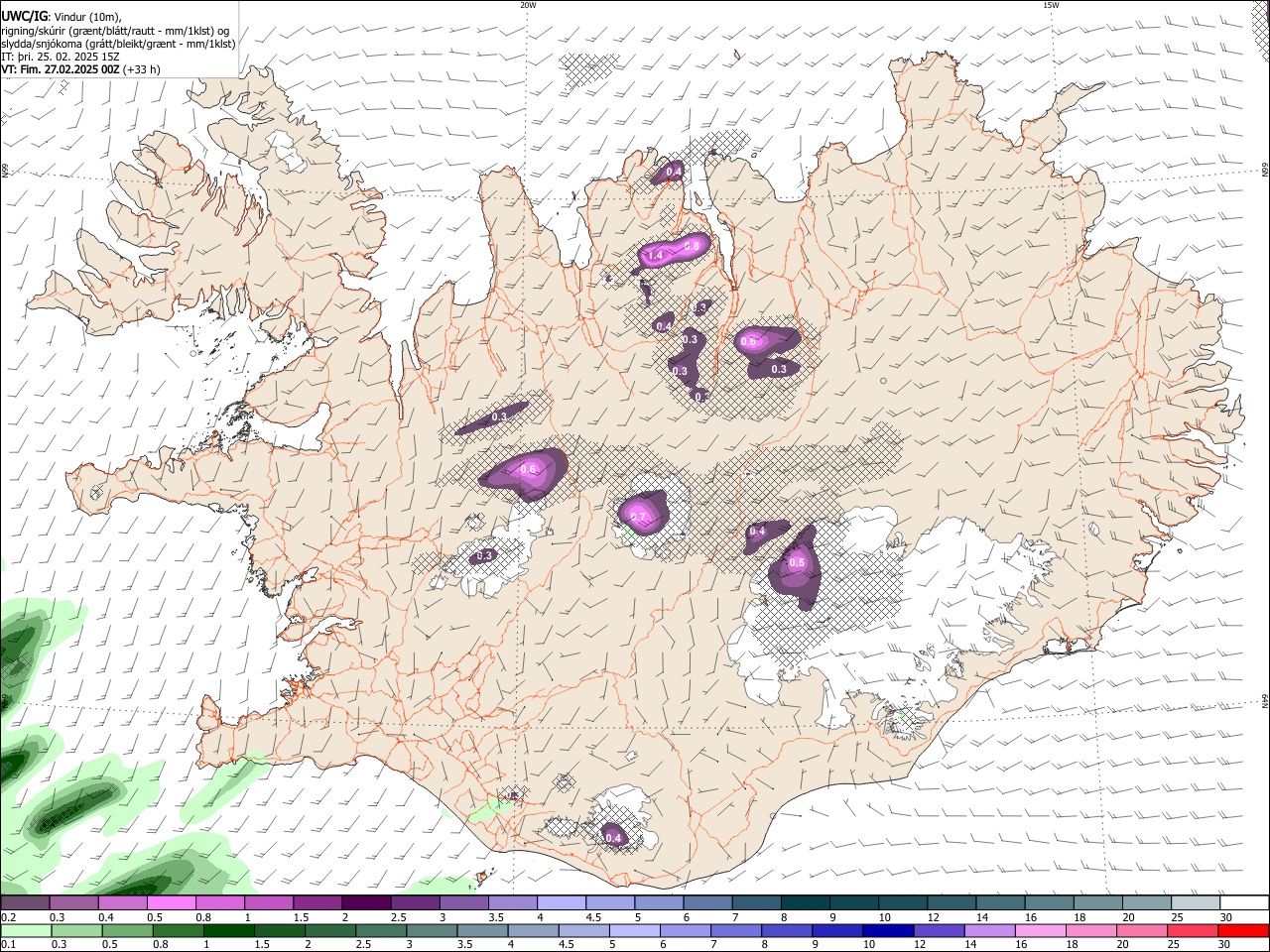The image size is (1270, 952).
Task: Select upper legend swatch between 0.4 and 0.5
Action: 122,902
